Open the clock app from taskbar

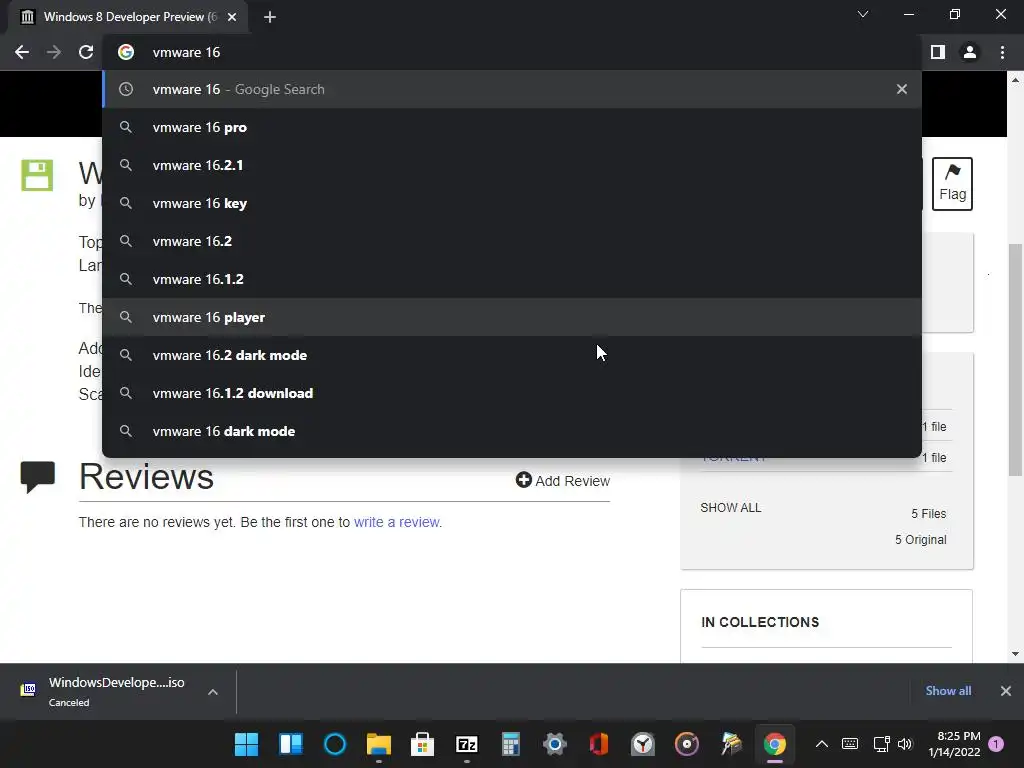[643, 744]
